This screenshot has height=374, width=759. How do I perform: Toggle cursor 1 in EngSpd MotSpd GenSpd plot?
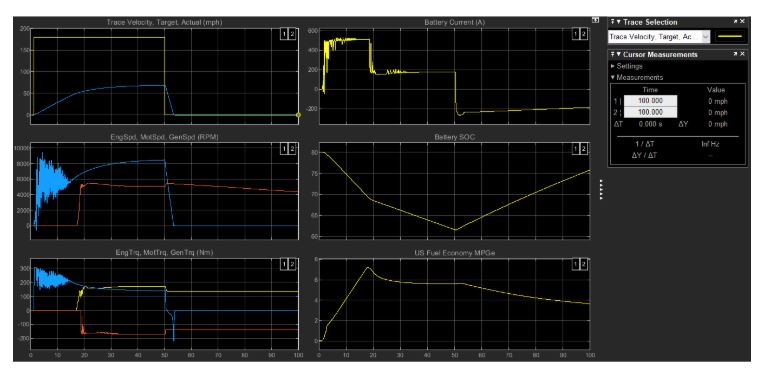(285, 149)
